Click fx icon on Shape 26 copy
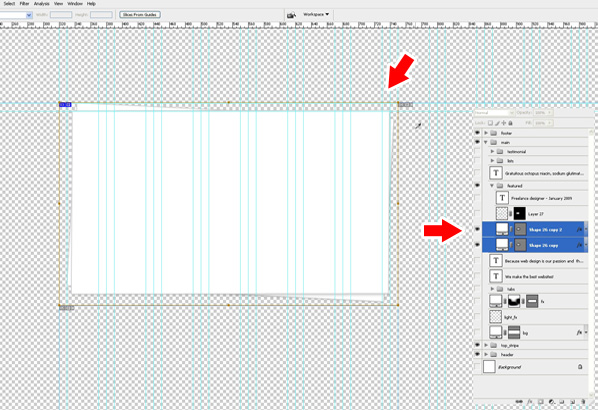Image resolution: width=598 pixels, height=410 pixels. click(x=579, y=245)
